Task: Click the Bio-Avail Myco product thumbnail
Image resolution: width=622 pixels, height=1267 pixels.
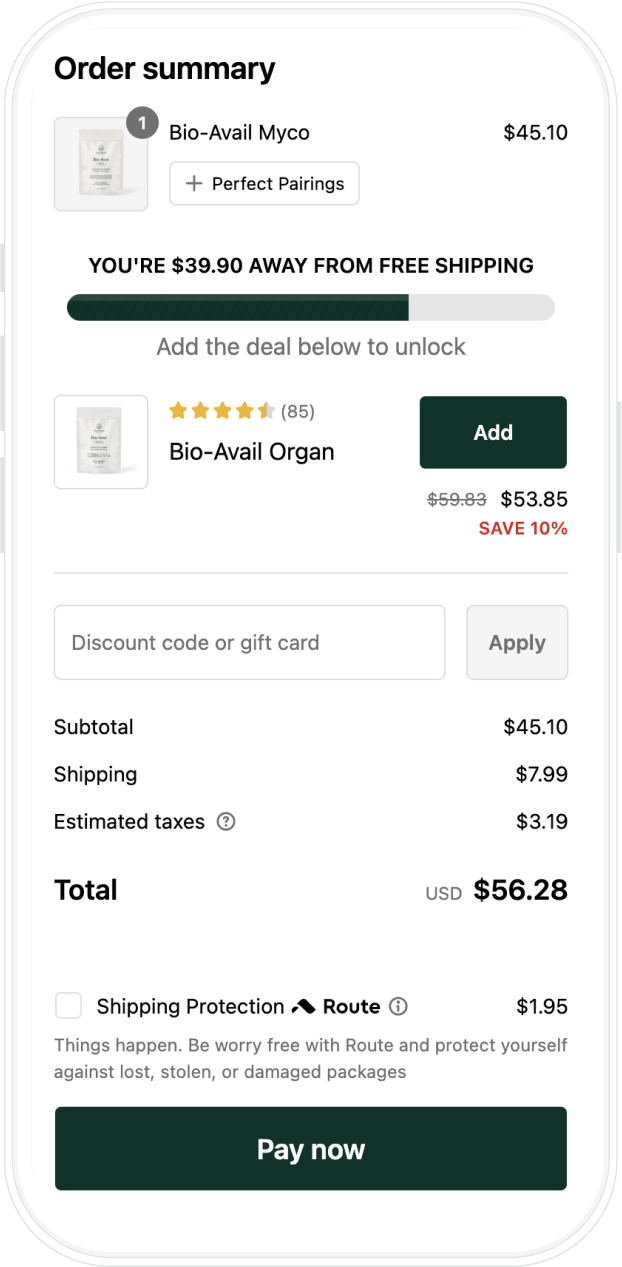Action: pyautogui.click(x=100, y=163)
